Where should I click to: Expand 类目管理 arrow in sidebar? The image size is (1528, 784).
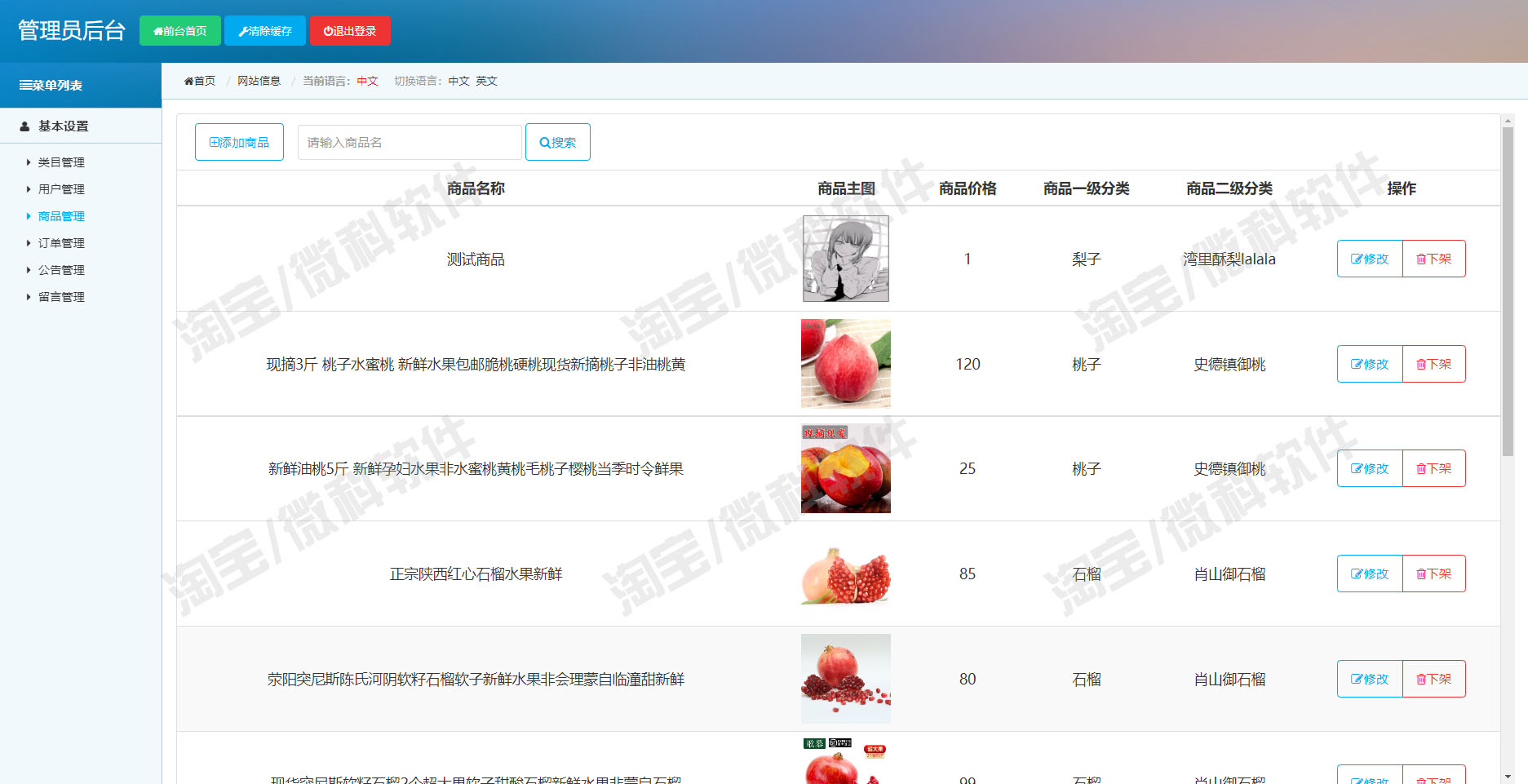[29, 162]
